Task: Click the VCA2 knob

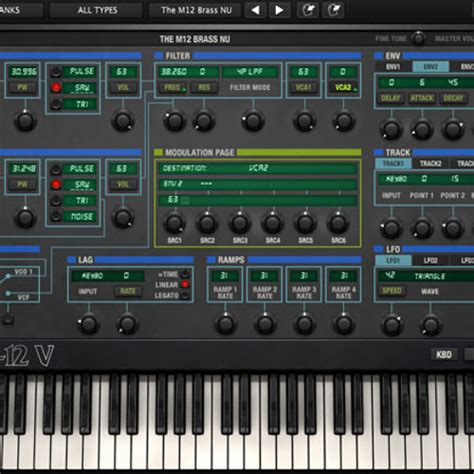Action: coord(343,121)
